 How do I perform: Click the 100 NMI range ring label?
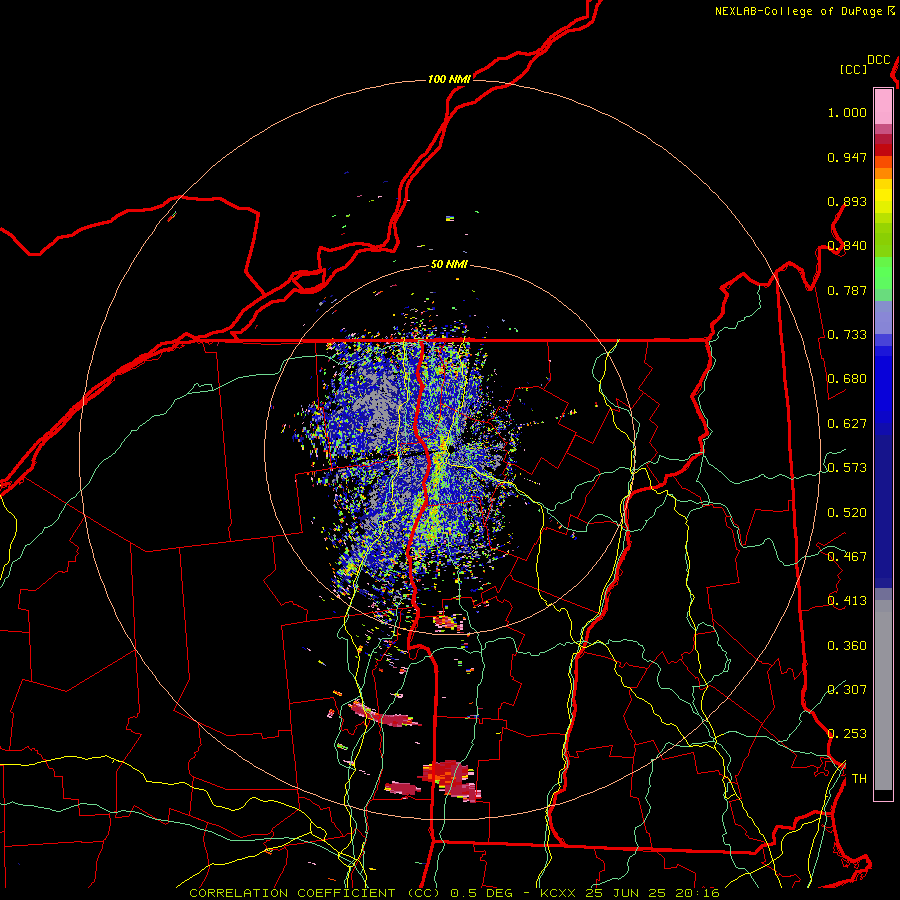pyautogui.click(x=449, y=79)
